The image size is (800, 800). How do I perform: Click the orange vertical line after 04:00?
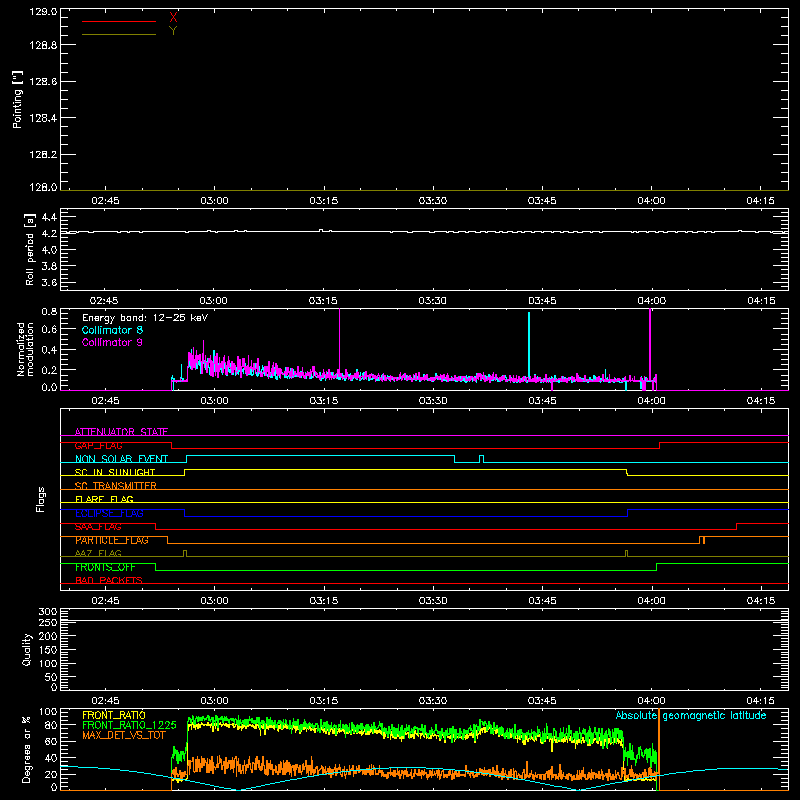[x=659, y=749]
